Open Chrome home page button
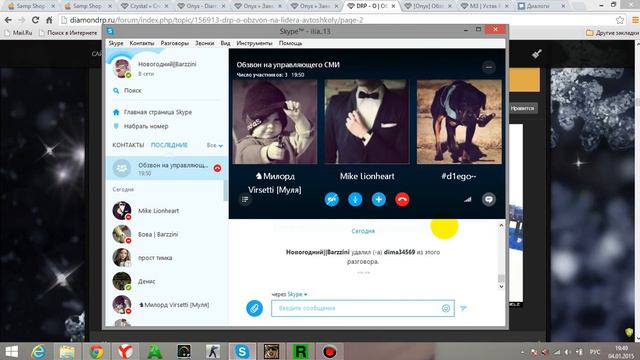This screenshot has width=640, height=360. [x=49, y=20]
